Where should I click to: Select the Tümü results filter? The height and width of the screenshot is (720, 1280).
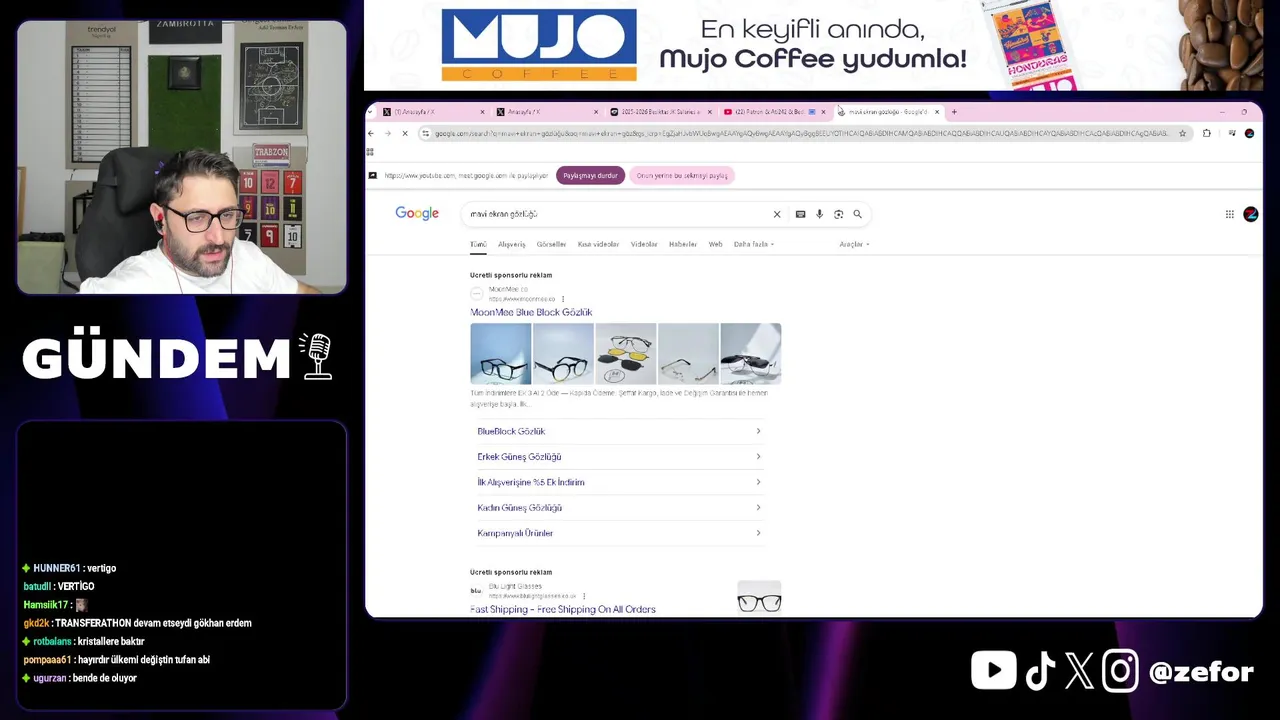click(x=478, y=244)
